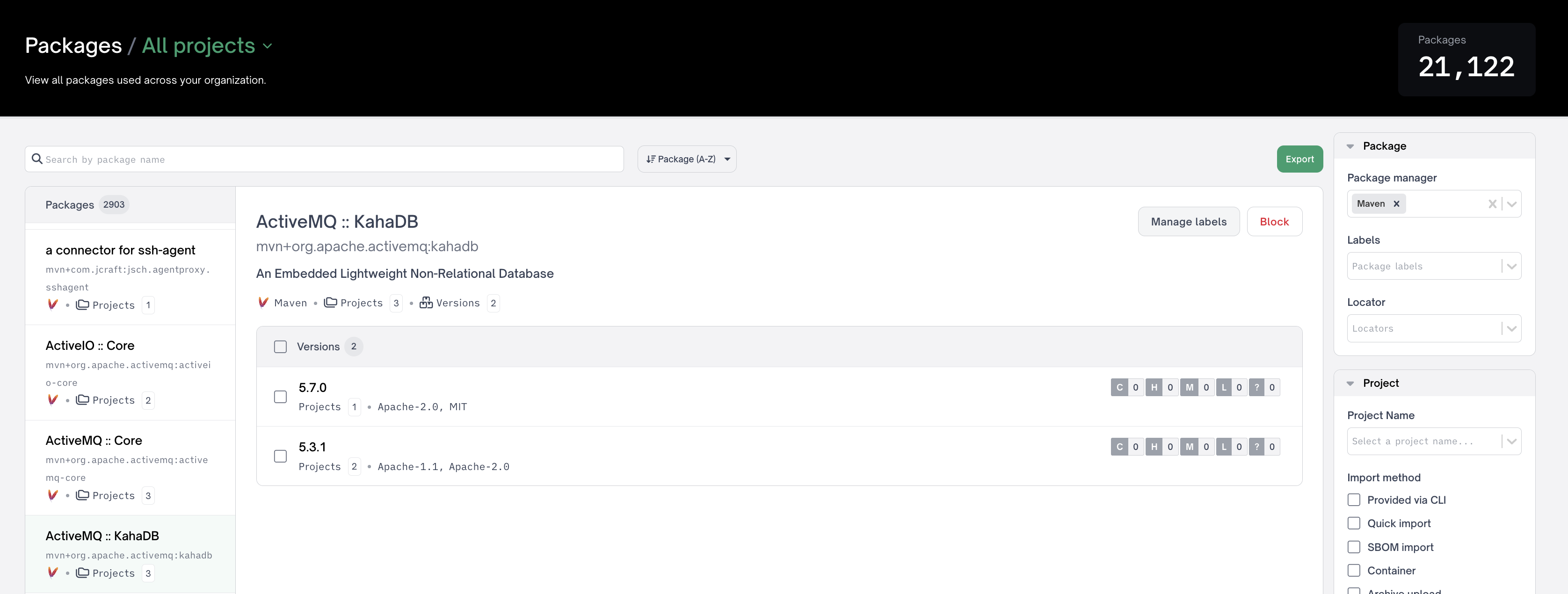Click the Versions boxes icon
Viewport: 1568px width, 594px height.
[426, 303]
